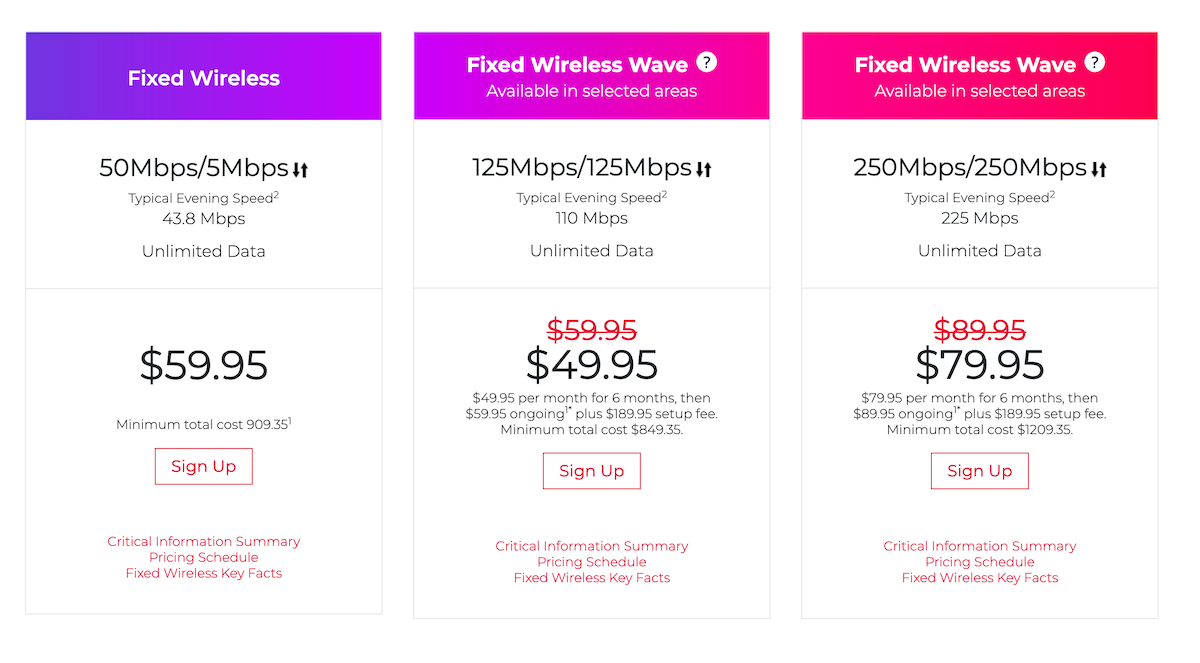Open Fixed Wireless Key Facts, 125Mbps plan
The width and height of the screenshot is (1200, 663).
click(591, 578)
